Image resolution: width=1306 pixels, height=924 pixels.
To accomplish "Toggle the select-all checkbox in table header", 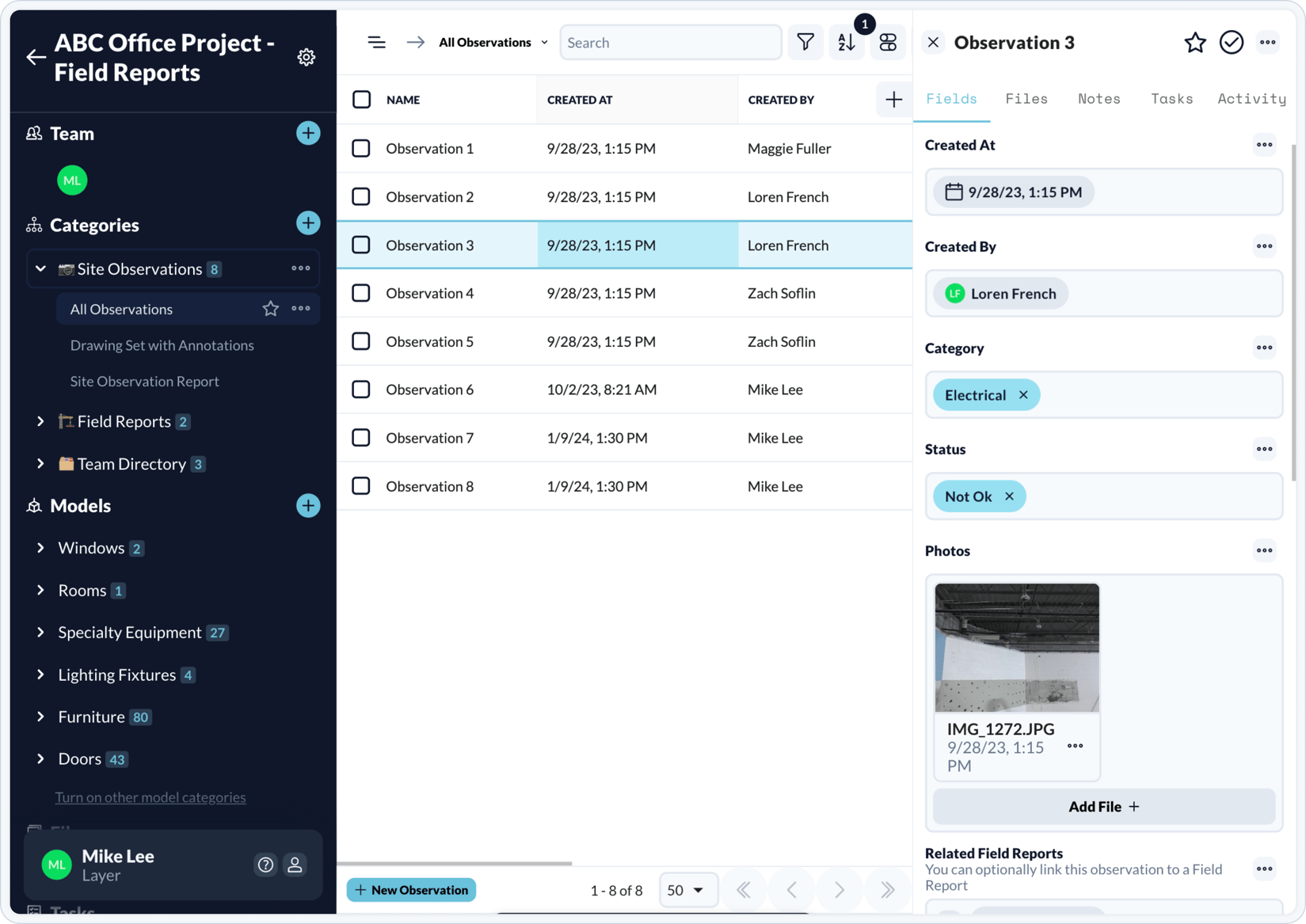I will (x=361, y=100).
